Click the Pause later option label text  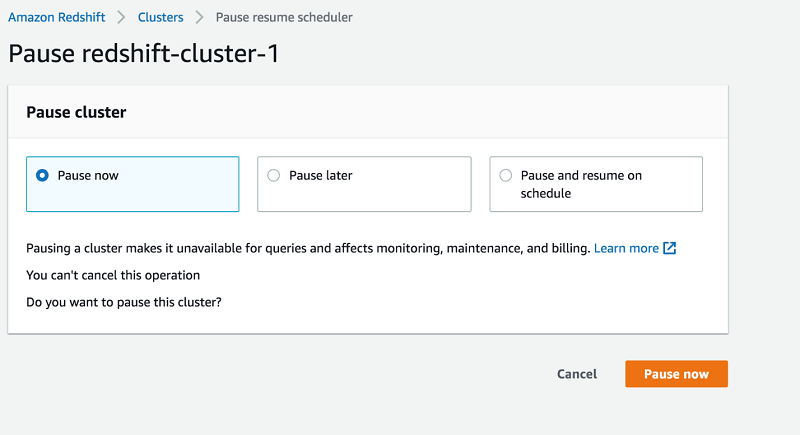[321, 175]
